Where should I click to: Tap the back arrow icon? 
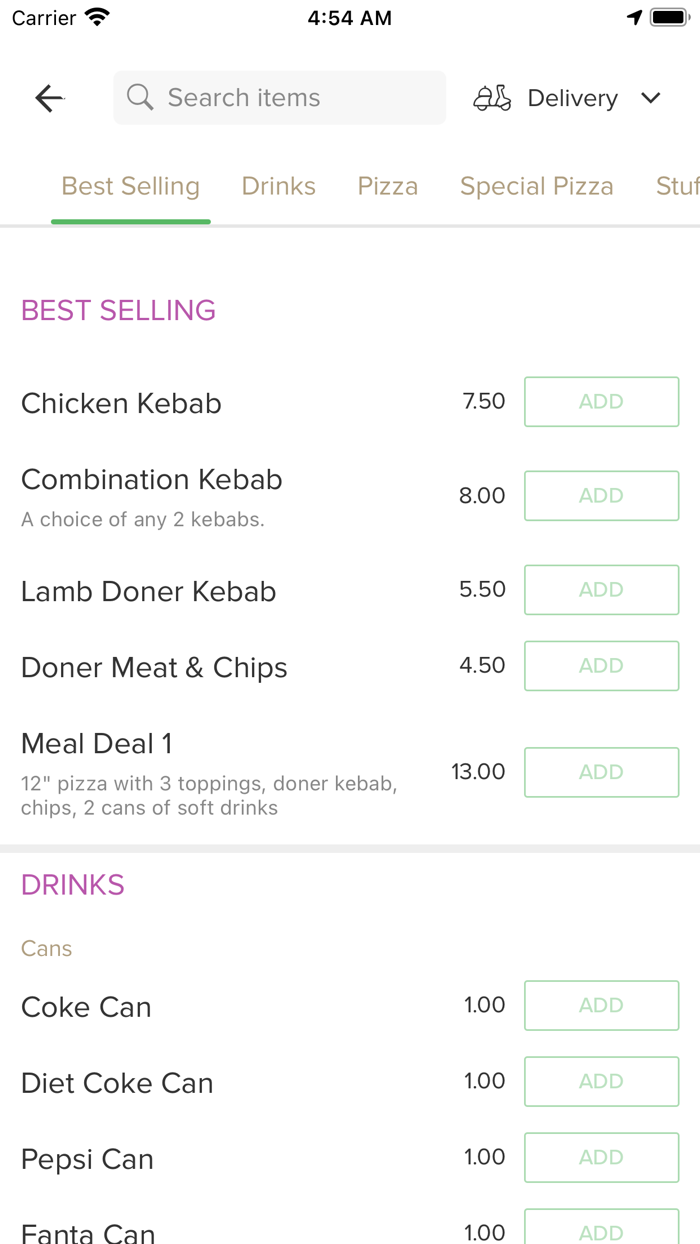pyautogui.click(x=49, y=98)
